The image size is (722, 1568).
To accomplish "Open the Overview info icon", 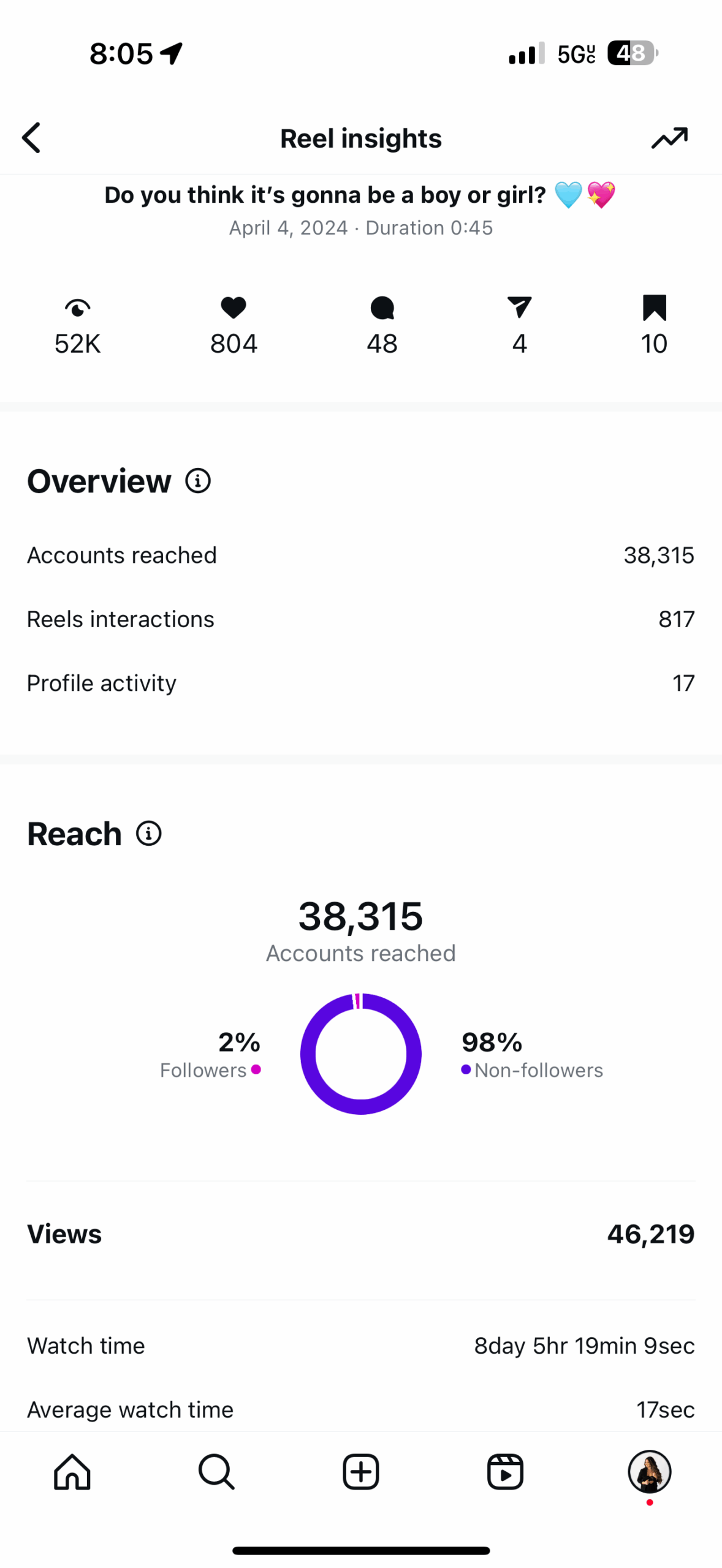I will click(198, 481).
